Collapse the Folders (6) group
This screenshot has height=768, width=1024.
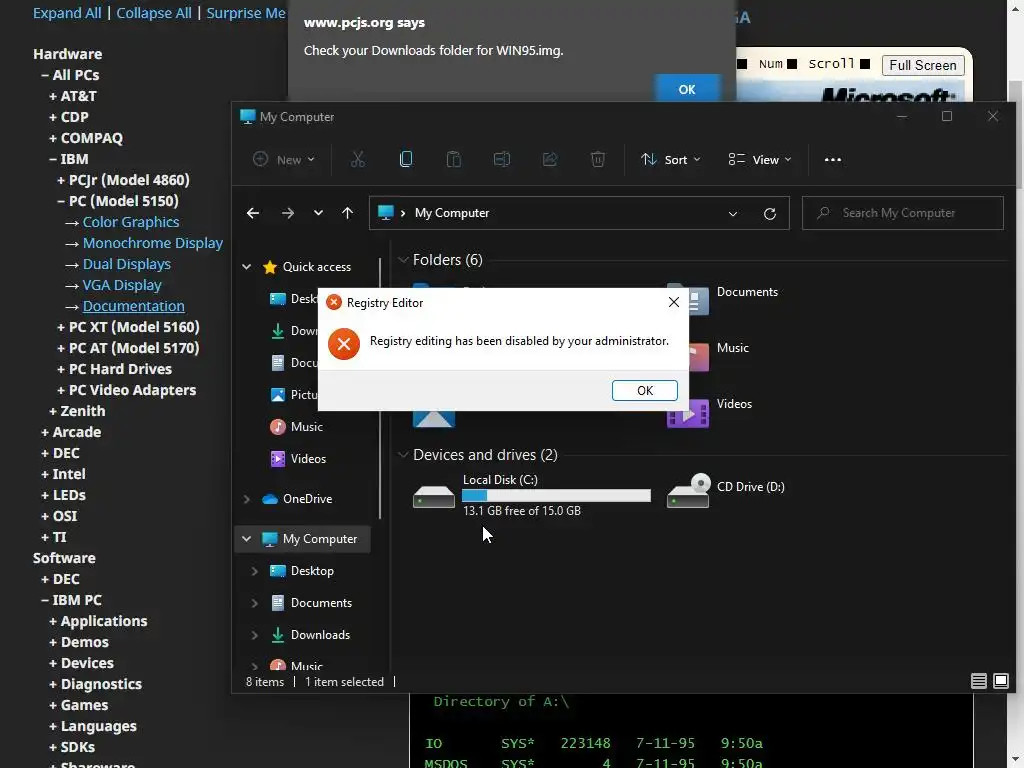(403, 260)
